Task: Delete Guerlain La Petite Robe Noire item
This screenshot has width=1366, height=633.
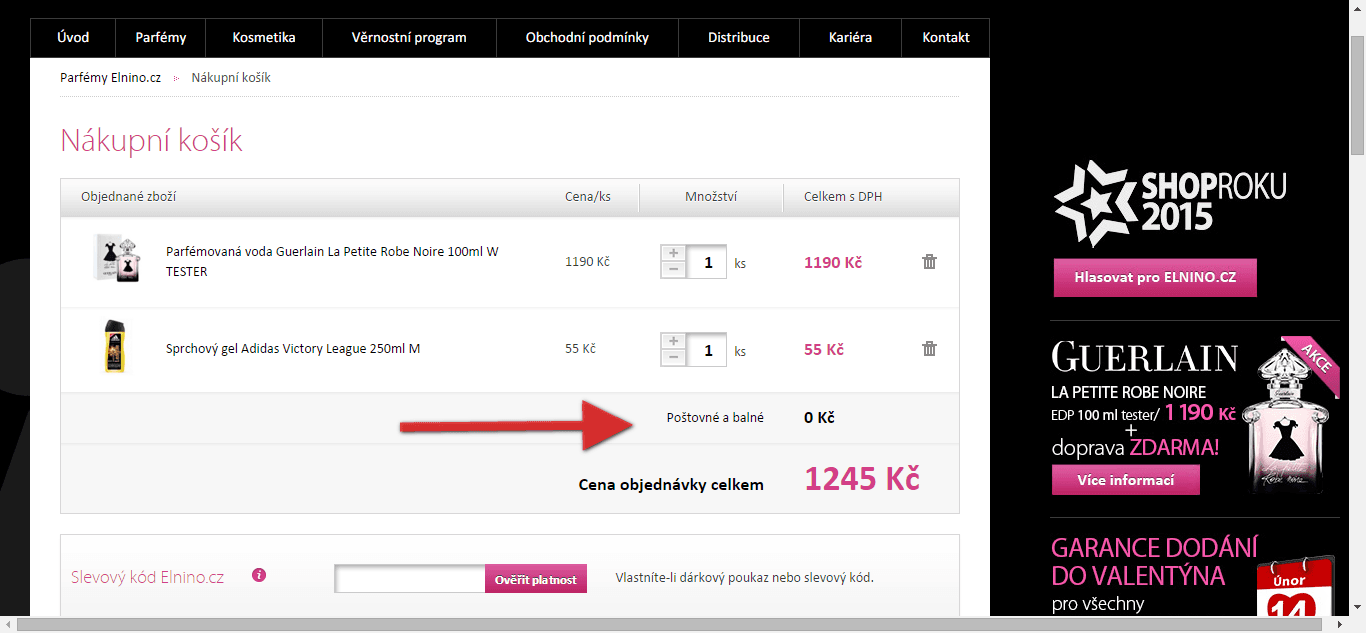Action: (x=929, y=262)
